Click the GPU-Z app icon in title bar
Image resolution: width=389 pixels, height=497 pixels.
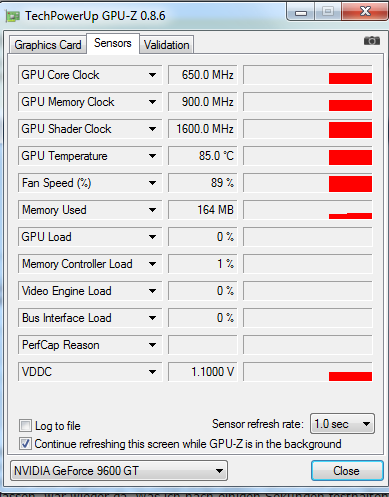pos(13,16)
